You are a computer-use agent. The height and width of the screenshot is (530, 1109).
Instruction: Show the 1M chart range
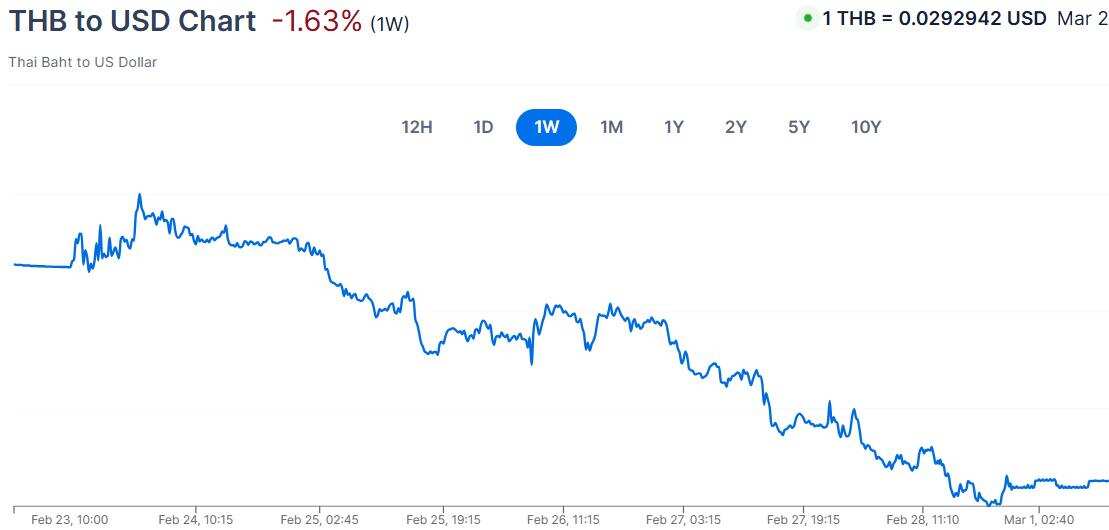click(x=611, y=127)
